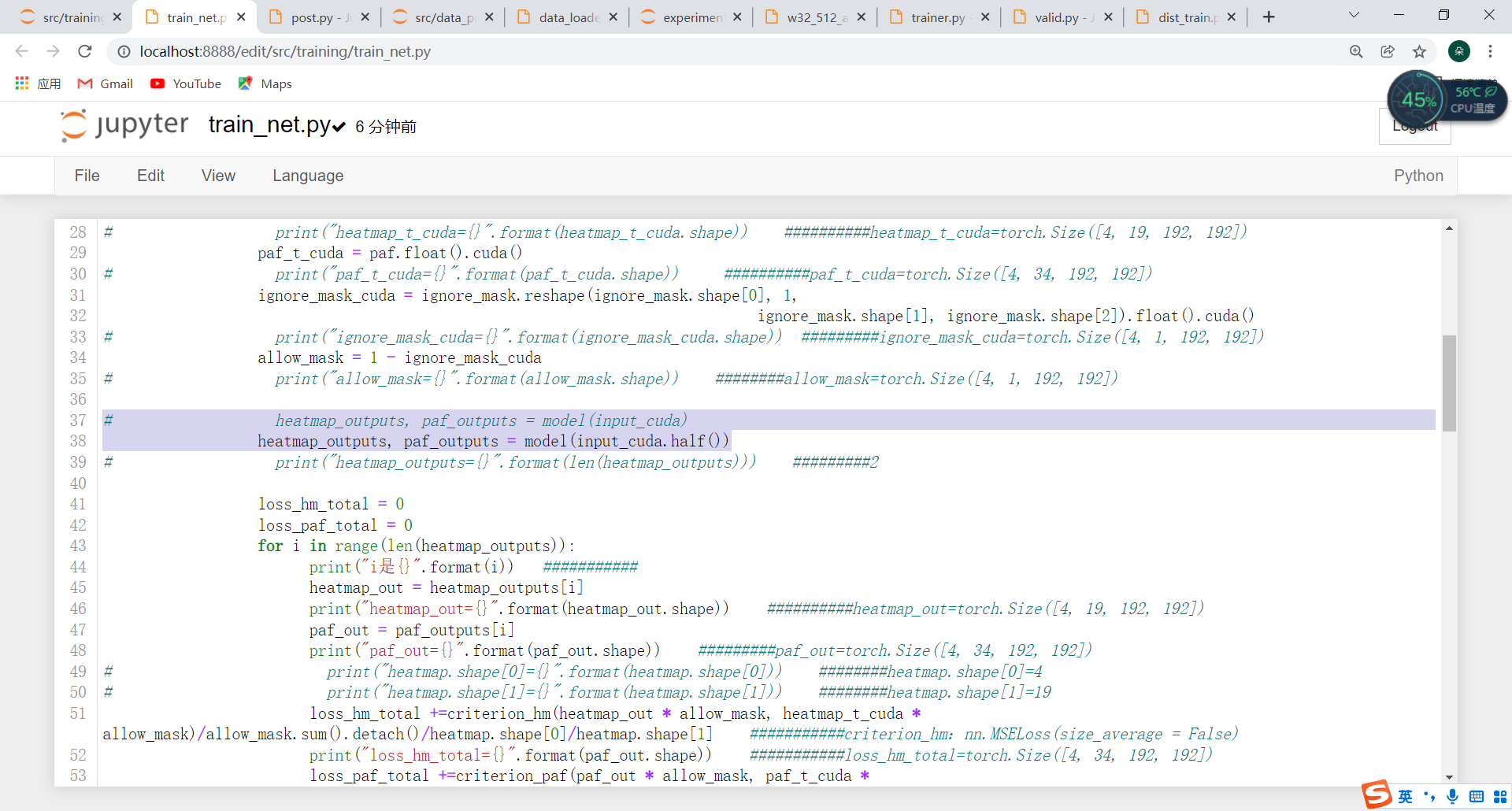Switch to the trainer.py tab
Screen dimensions: 1512x811
pos(937,16)
